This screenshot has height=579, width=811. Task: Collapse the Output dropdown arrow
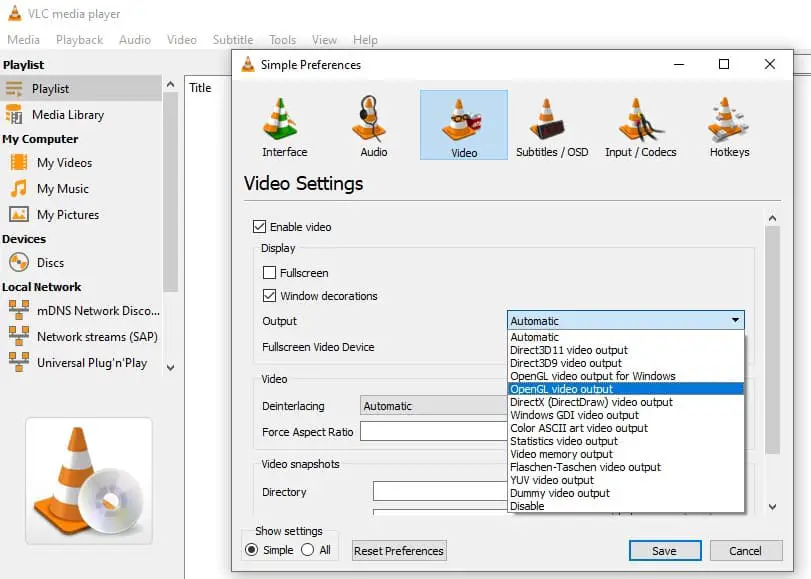coord(735,321)
